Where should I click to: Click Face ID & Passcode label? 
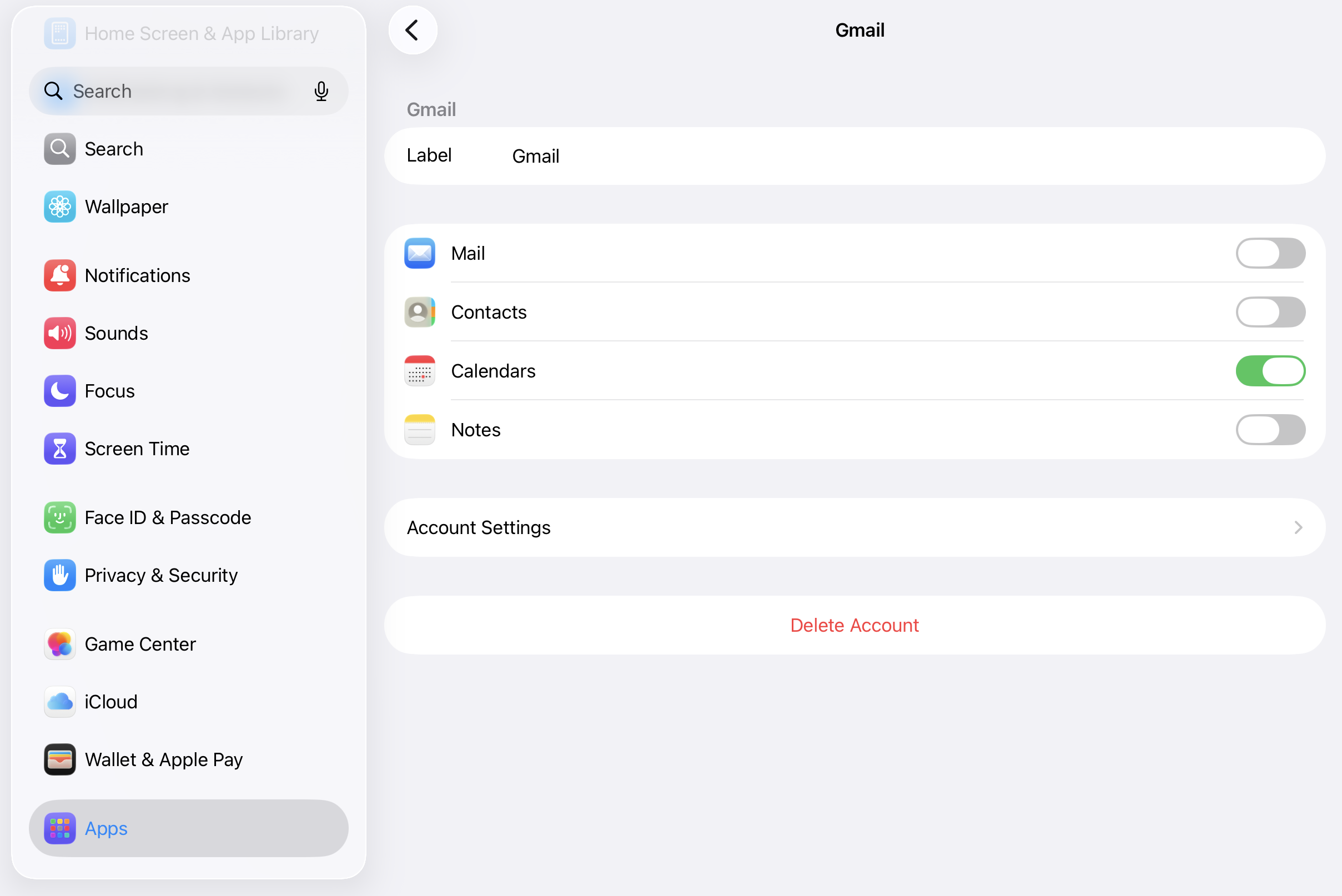168,519
